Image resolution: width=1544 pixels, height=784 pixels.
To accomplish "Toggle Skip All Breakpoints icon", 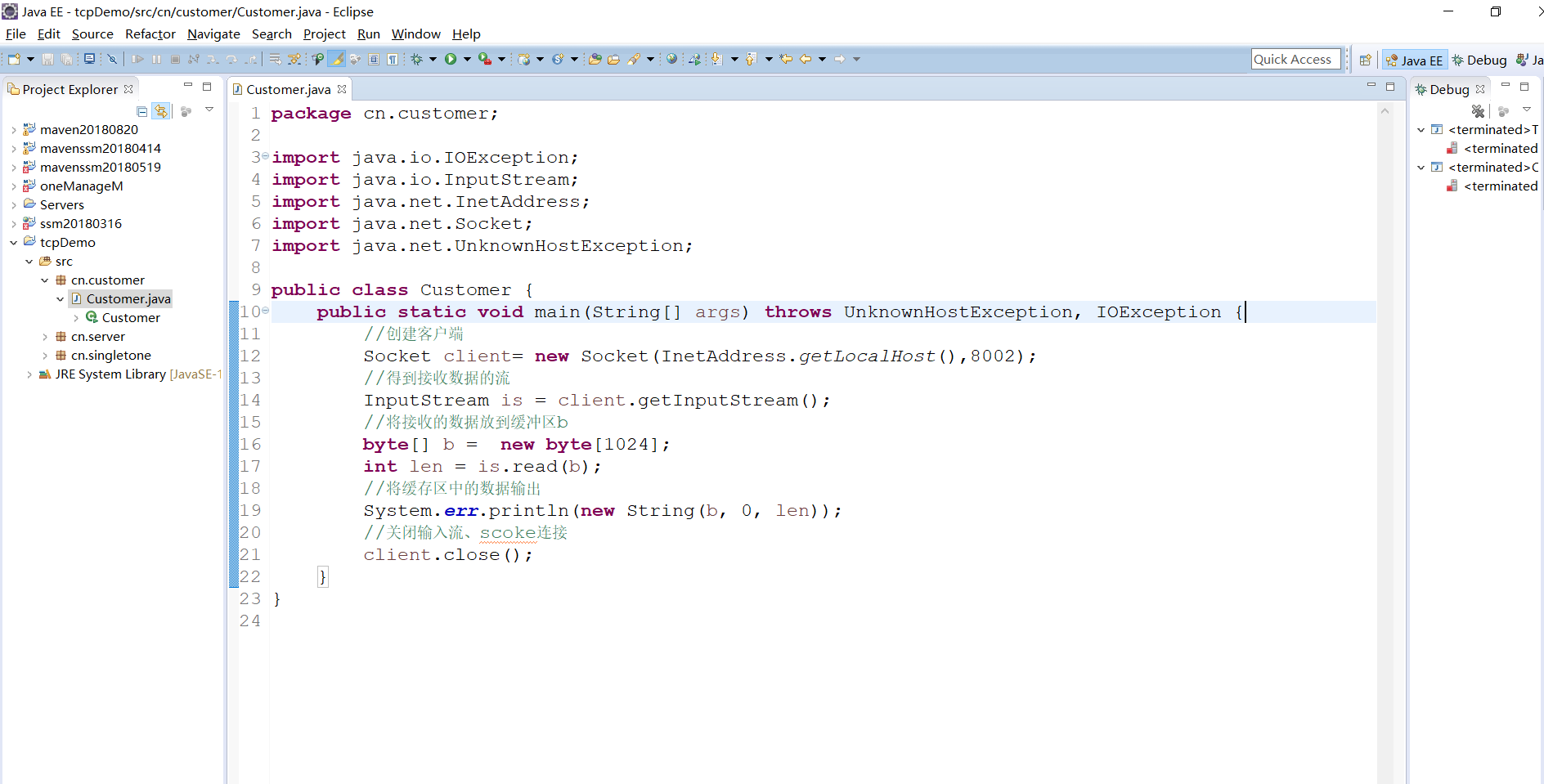I will (x=112, y=59).
